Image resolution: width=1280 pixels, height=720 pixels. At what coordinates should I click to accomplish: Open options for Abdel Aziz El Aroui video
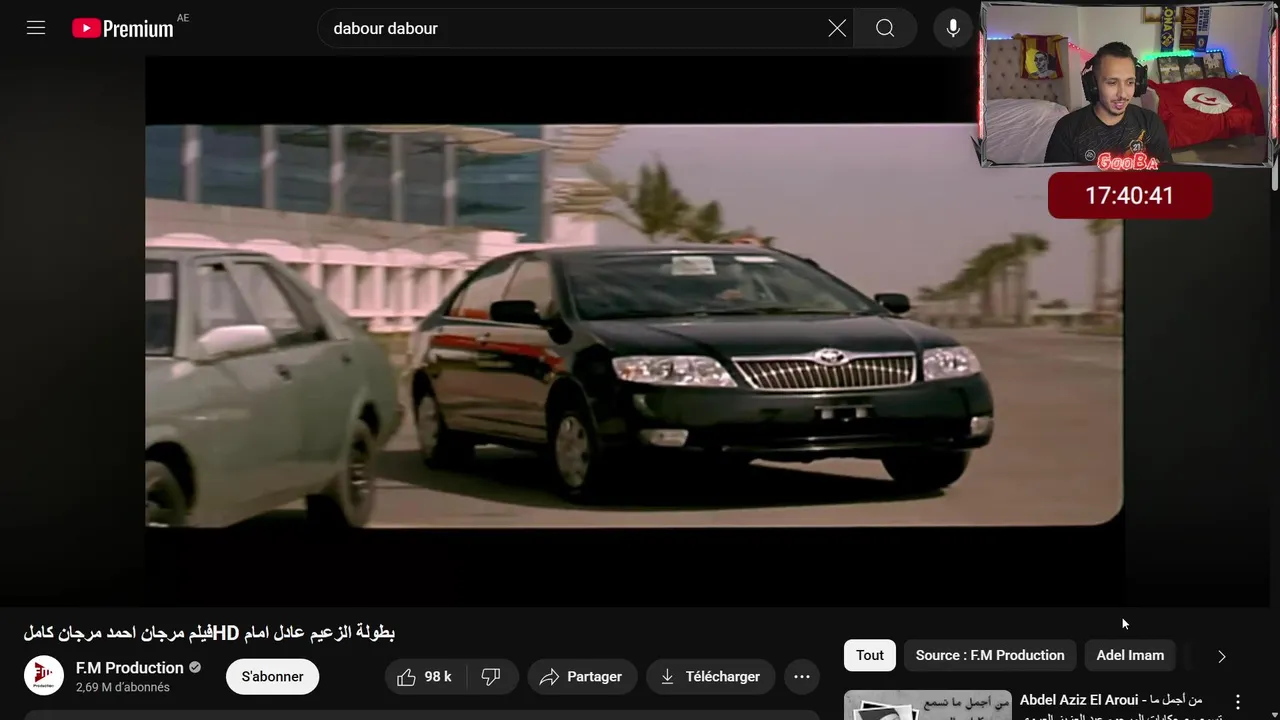click(1238, 702)
